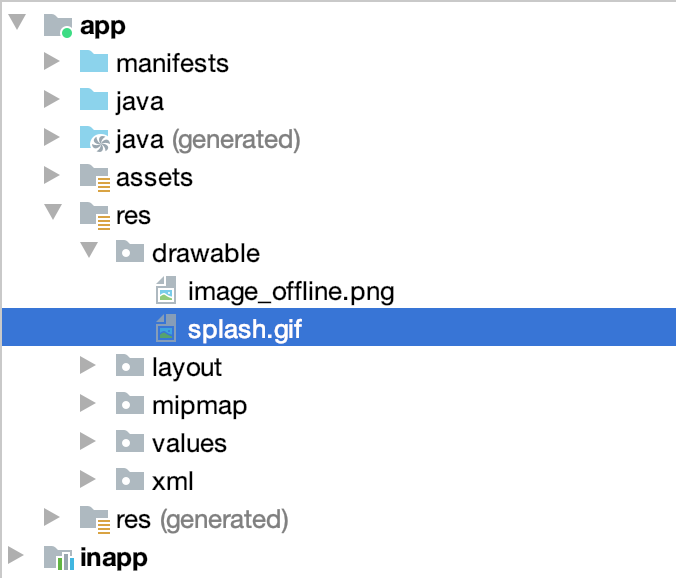The image size is (676, 578).
Task: Expand the manifests folder
Action: 52,61
